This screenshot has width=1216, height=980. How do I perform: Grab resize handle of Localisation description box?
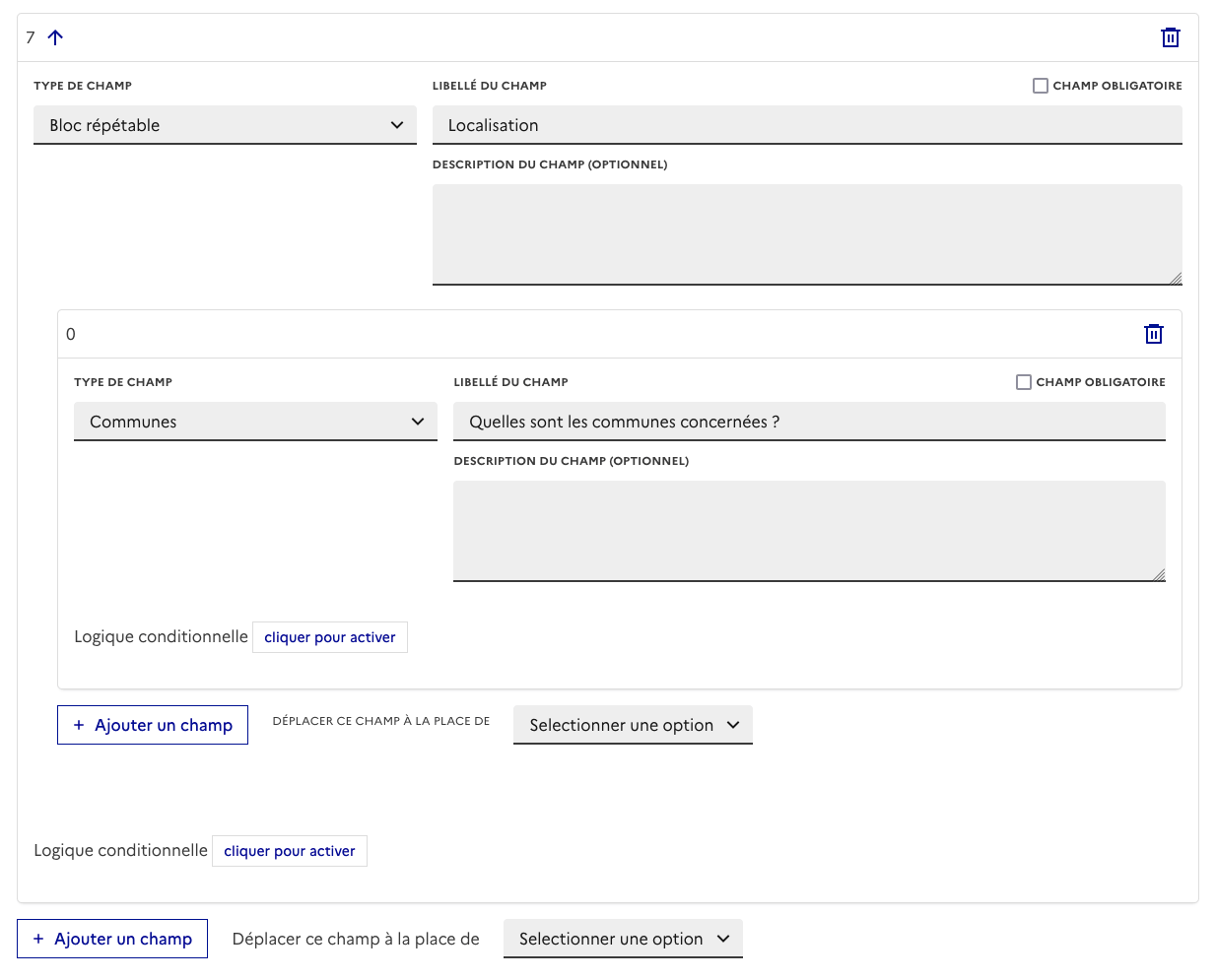click(1176, 279)
